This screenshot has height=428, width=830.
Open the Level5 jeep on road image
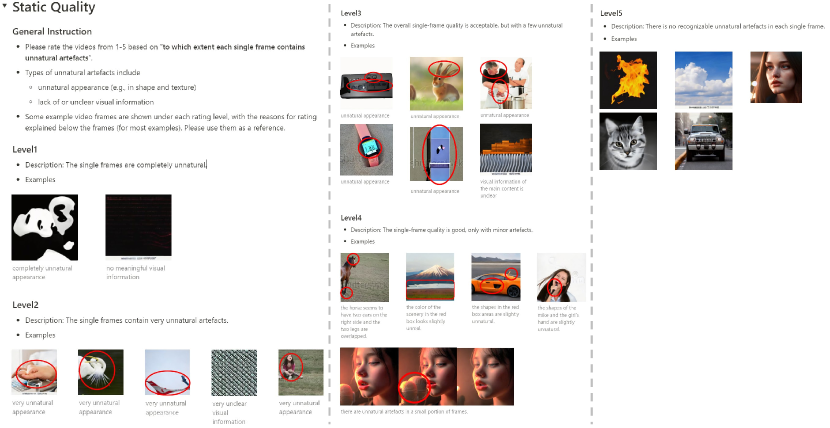703,141
